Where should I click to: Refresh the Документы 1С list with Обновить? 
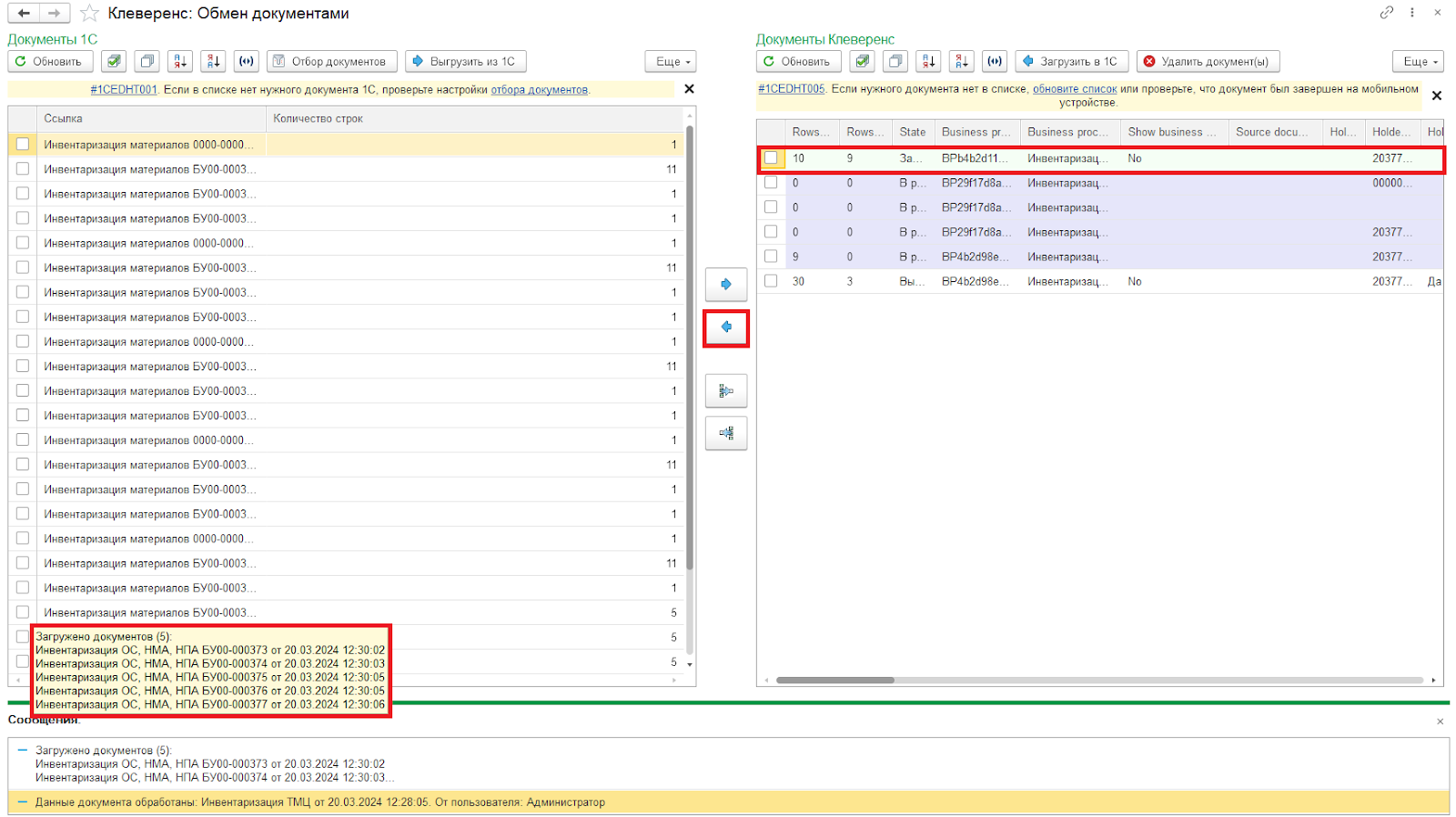click(x=50, y=62)
